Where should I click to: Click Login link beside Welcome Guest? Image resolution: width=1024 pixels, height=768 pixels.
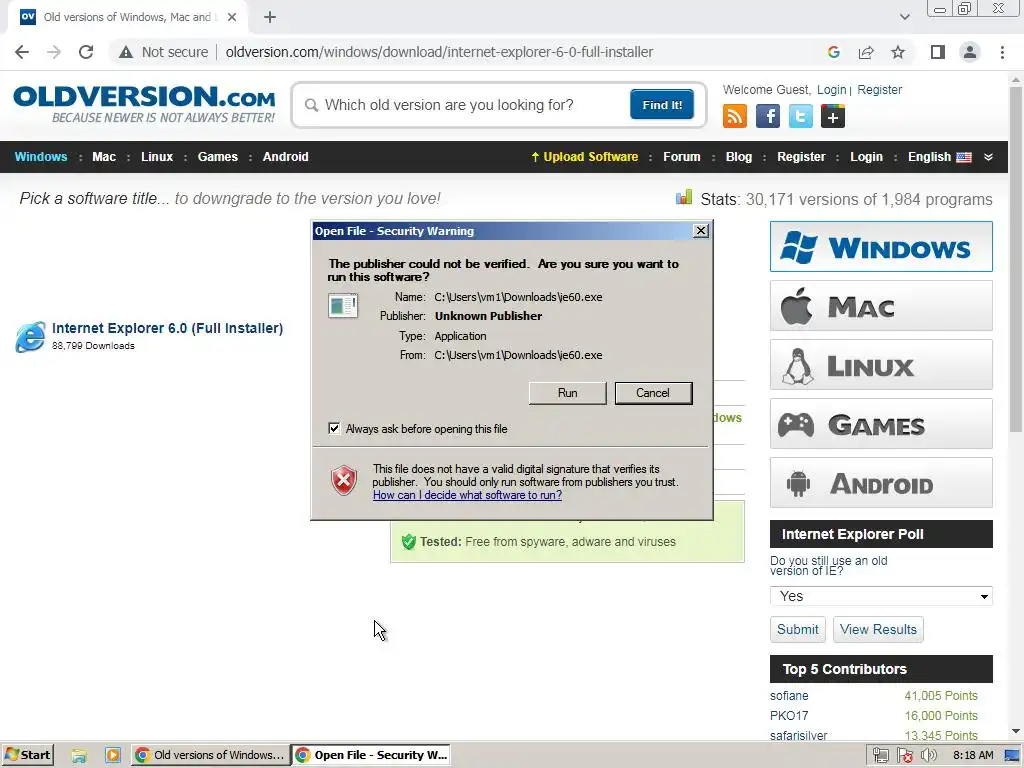coord(831,89)
